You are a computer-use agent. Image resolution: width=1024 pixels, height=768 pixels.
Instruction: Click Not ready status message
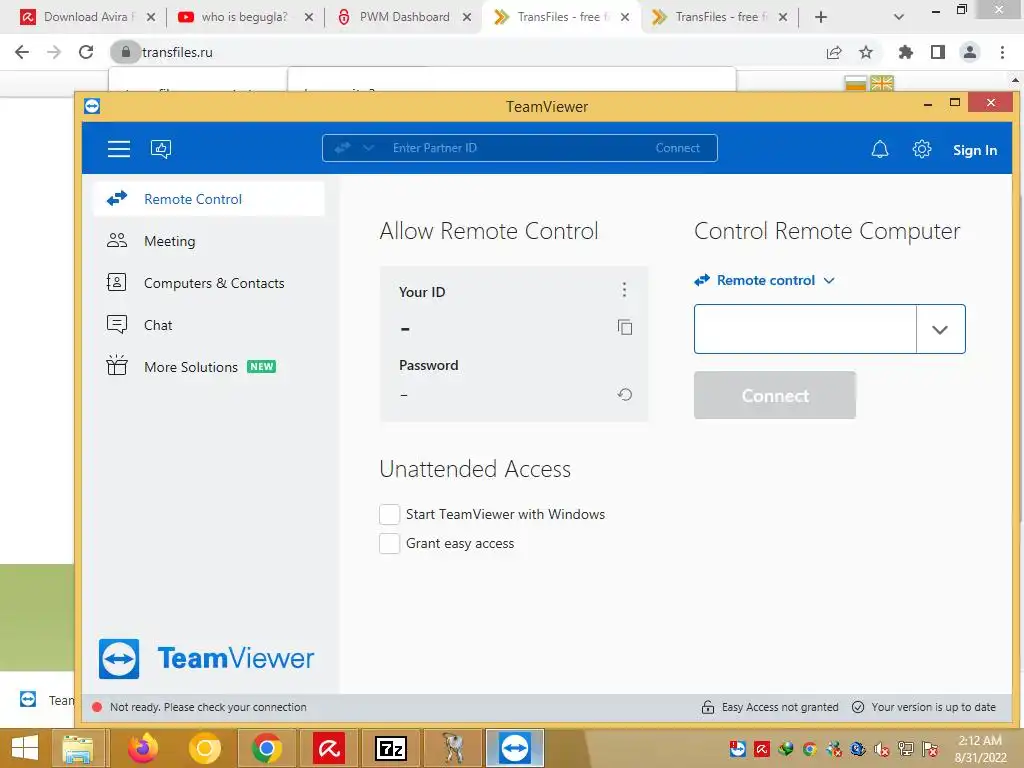(208, 707)
